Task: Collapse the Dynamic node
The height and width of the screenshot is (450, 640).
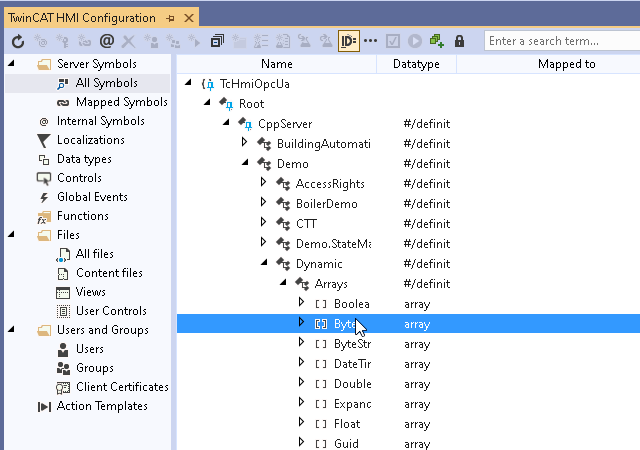Action: (264, 263)
